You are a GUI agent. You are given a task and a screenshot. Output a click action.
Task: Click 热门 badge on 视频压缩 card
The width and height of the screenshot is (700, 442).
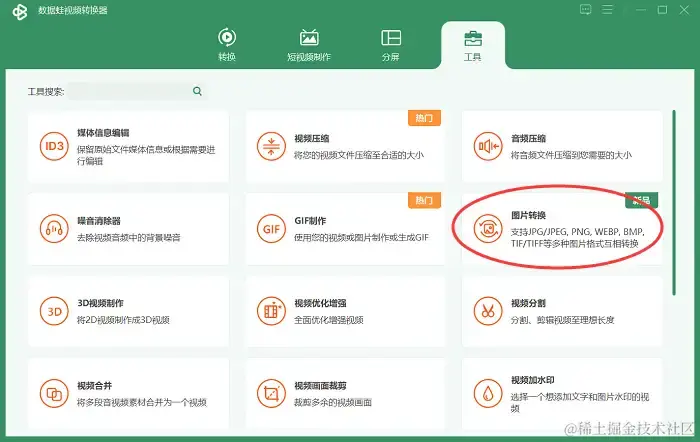tap(424, 118)
